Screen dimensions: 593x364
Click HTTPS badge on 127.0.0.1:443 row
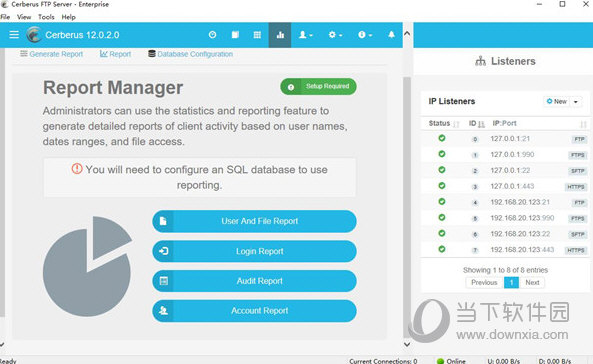coord(576,187)
